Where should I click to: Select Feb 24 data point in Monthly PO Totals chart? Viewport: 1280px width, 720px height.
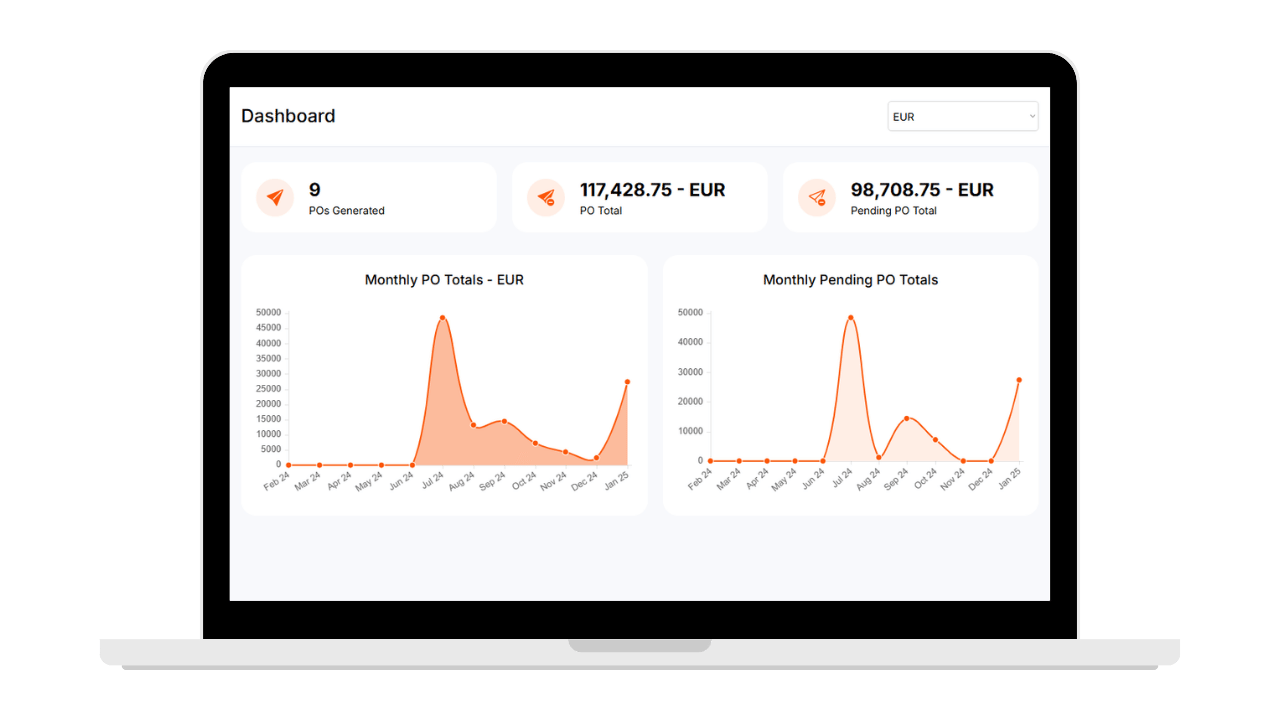(289, 465)
